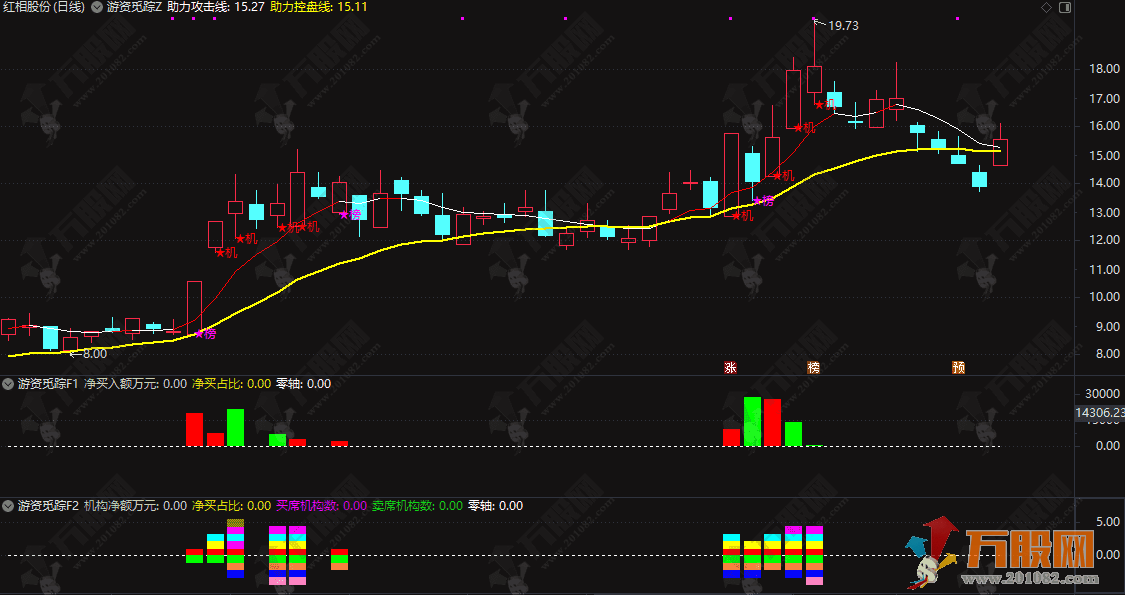Click the 8.00 low price label
Viewport: 1125px width, 595px height.
93,353
